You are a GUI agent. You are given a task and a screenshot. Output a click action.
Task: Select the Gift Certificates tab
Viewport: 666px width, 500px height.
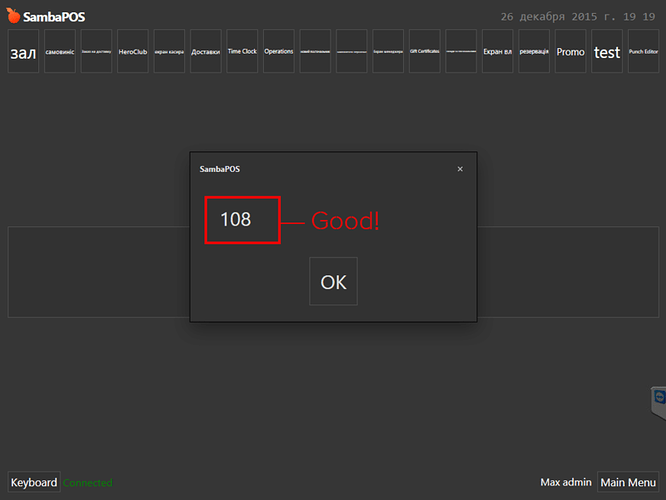425,51
